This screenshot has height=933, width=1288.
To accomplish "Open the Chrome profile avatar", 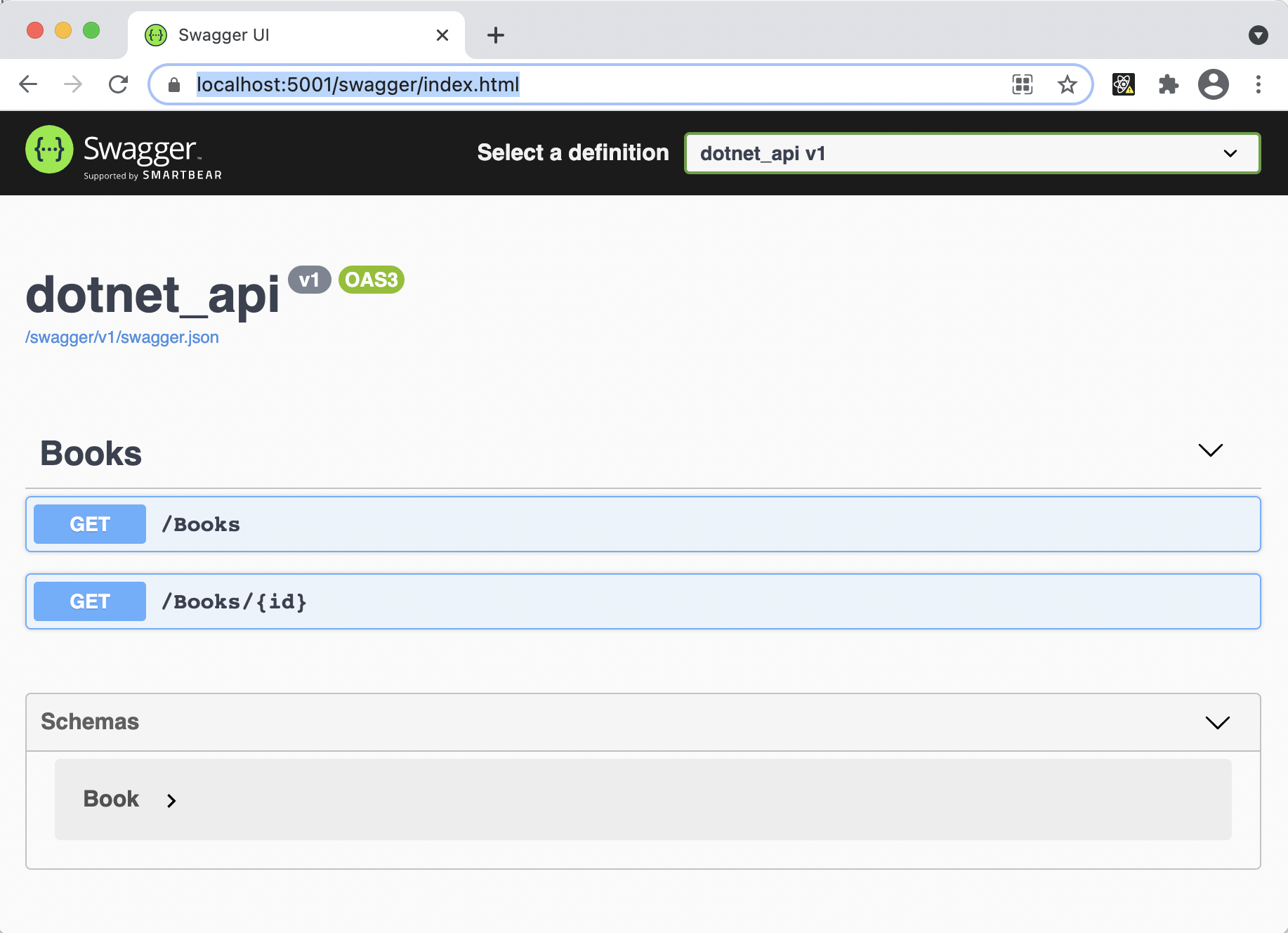I will click(x=1214, y=84).
